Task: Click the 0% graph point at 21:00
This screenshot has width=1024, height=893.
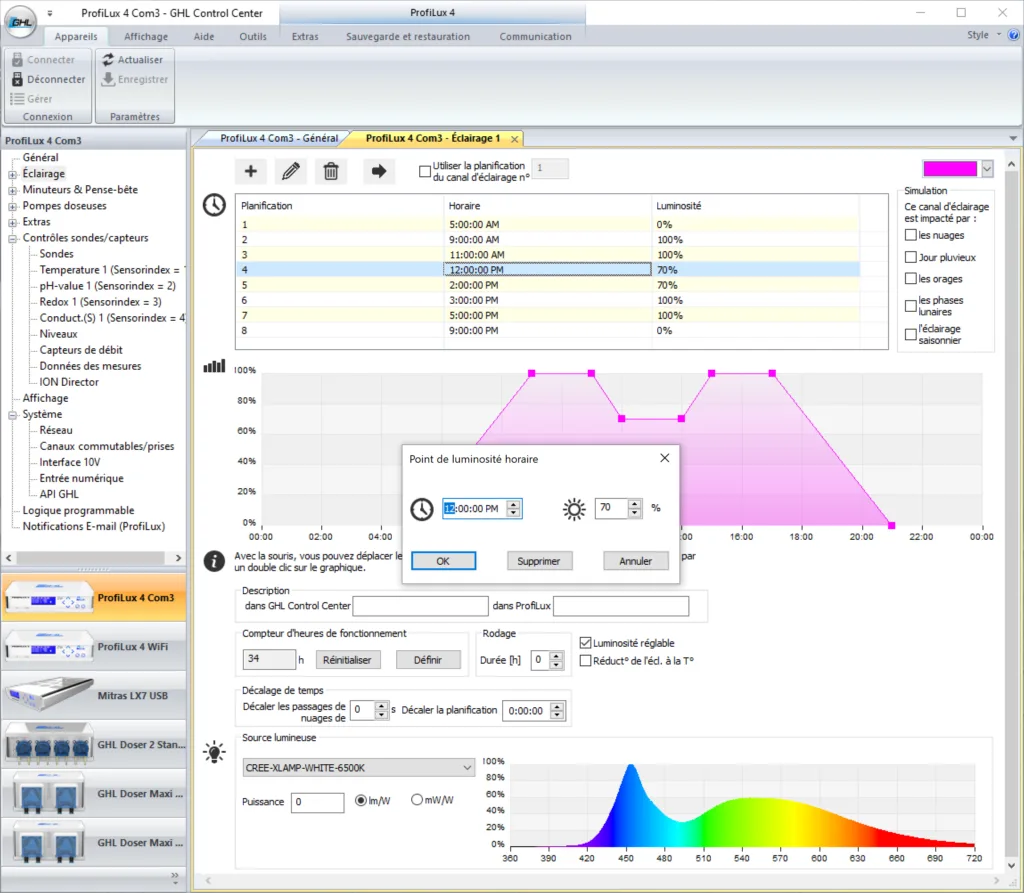Action: coord(891,525)
